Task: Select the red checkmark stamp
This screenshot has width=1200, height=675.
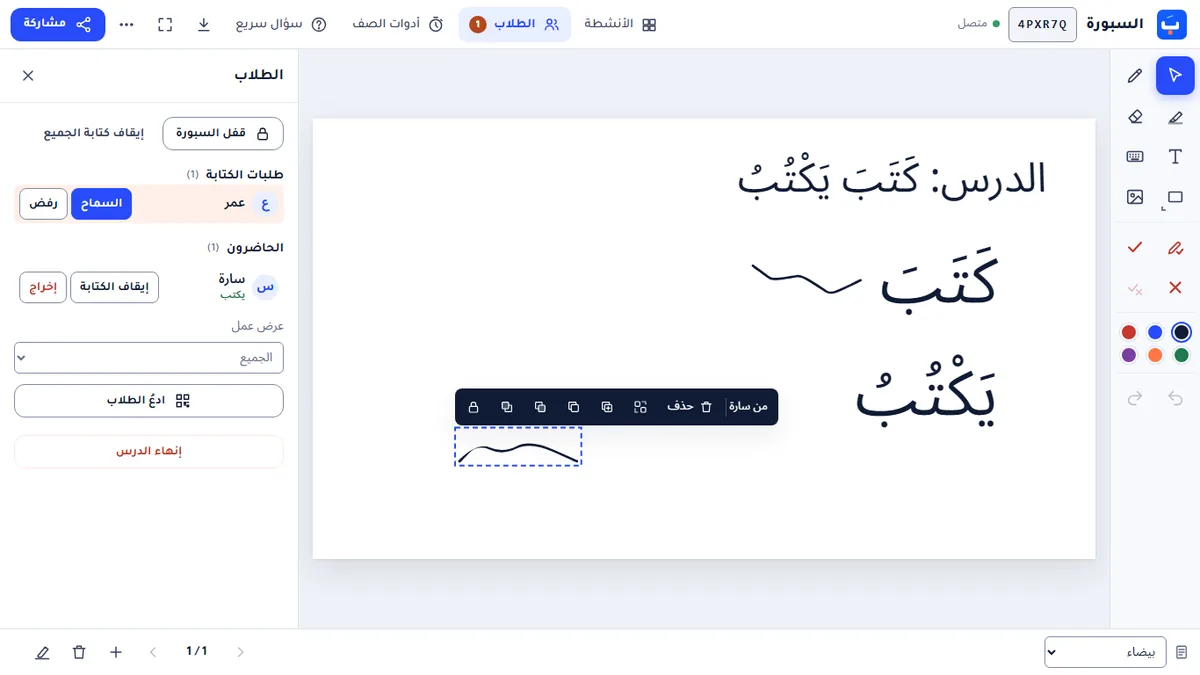Action: pyautogui.click(x=1135, y=247)
